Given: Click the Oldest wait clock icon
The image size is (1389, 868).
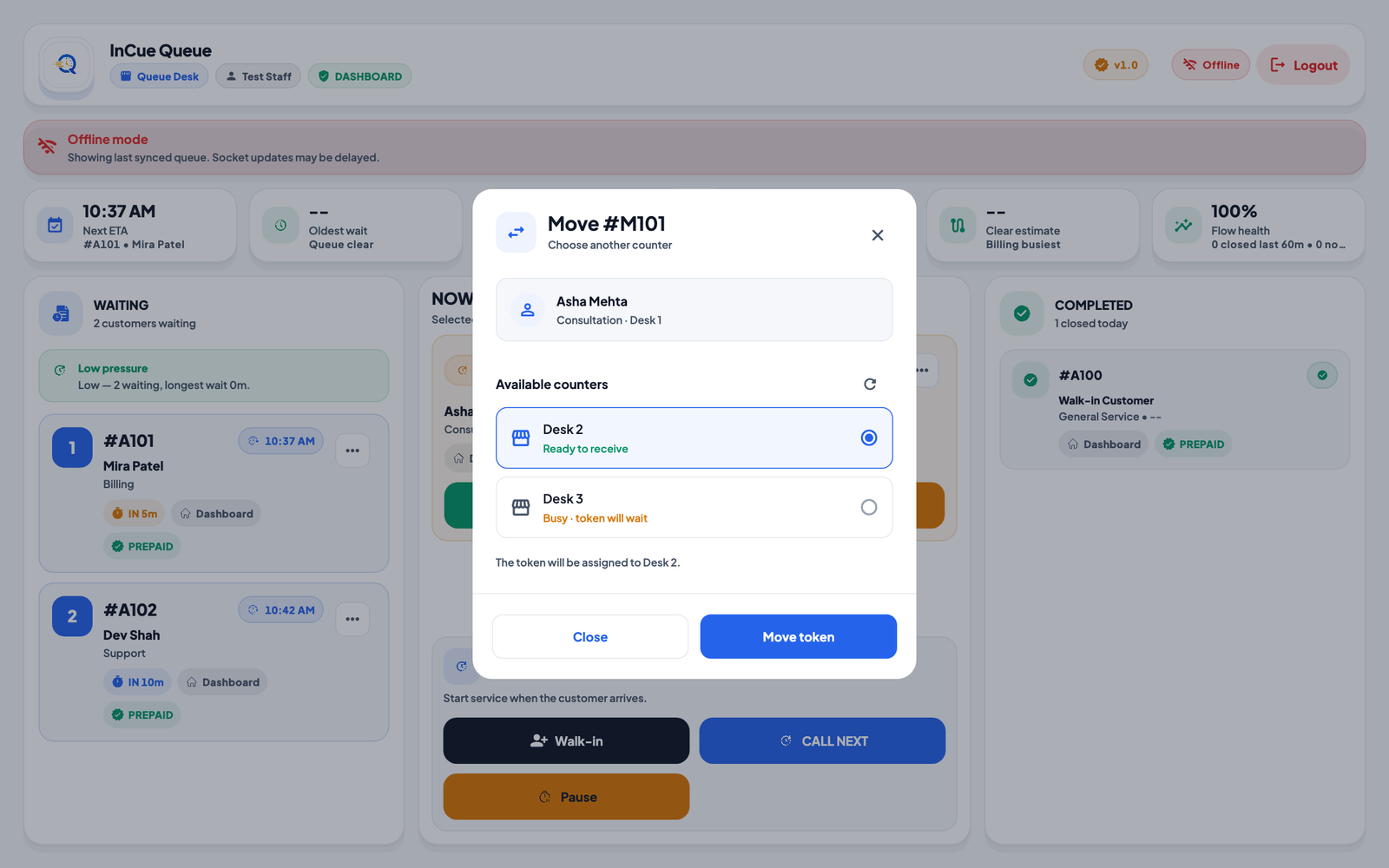Looking at the screenshot, I should [x=280, y=226].
